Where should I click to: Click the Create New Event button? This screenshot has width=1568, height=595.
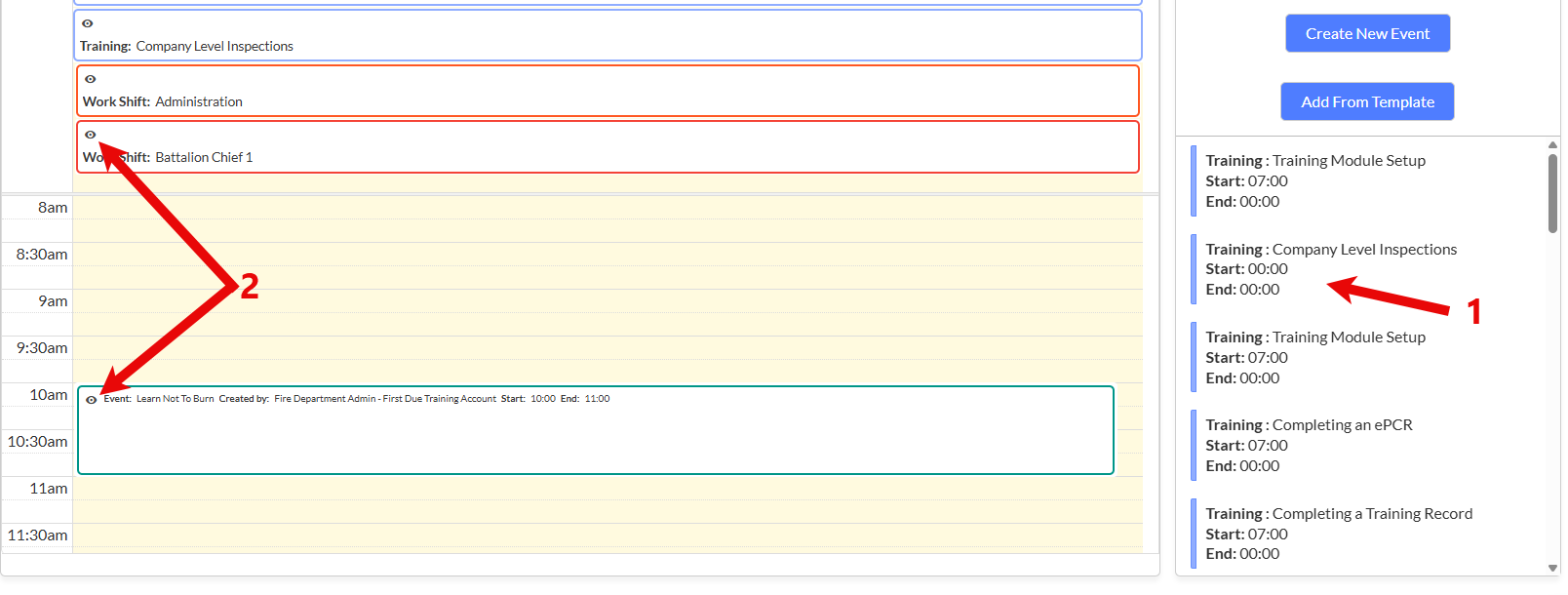coord(1367,33)
